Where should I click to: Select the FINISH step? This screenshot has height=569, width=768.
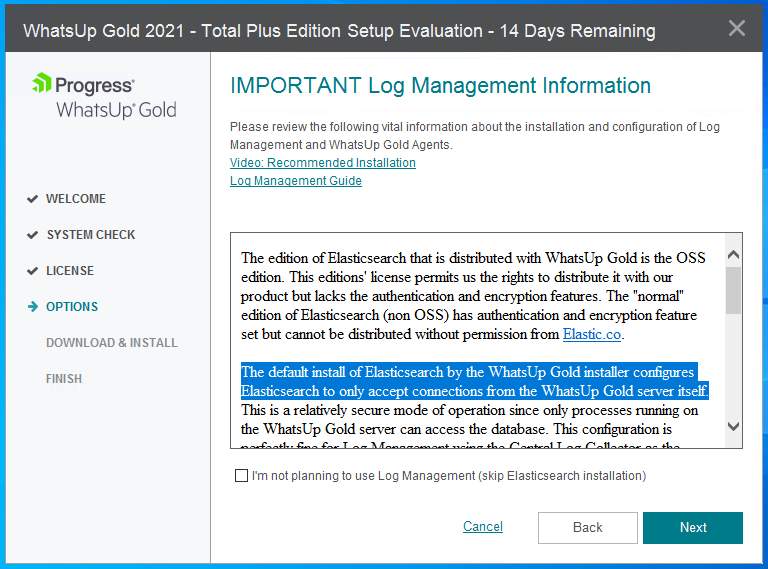click(x=64, y=379)
